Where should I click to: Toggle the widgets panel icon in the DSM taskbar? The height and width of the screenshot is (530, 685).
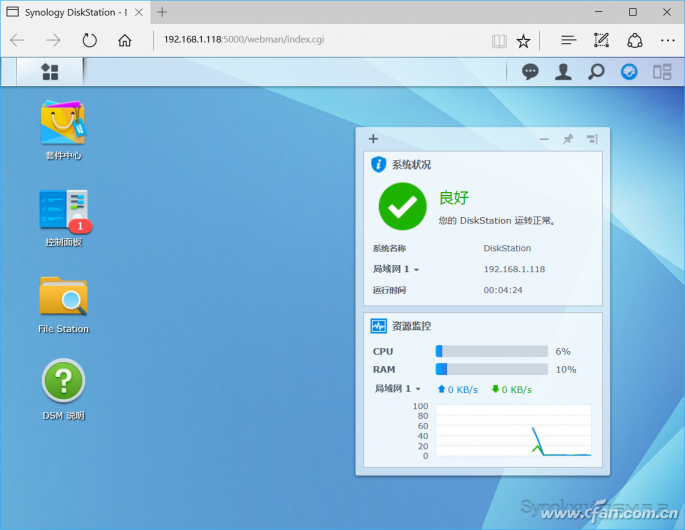tap(629, 72)
